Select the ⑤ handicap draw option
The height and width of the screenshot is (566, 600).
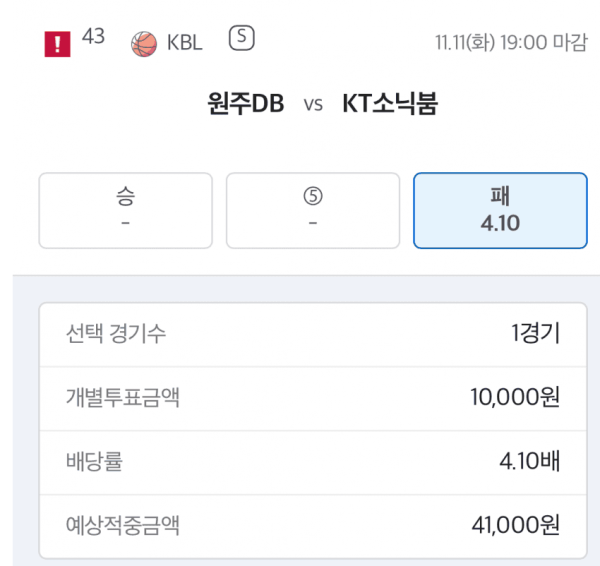(313, 210)
